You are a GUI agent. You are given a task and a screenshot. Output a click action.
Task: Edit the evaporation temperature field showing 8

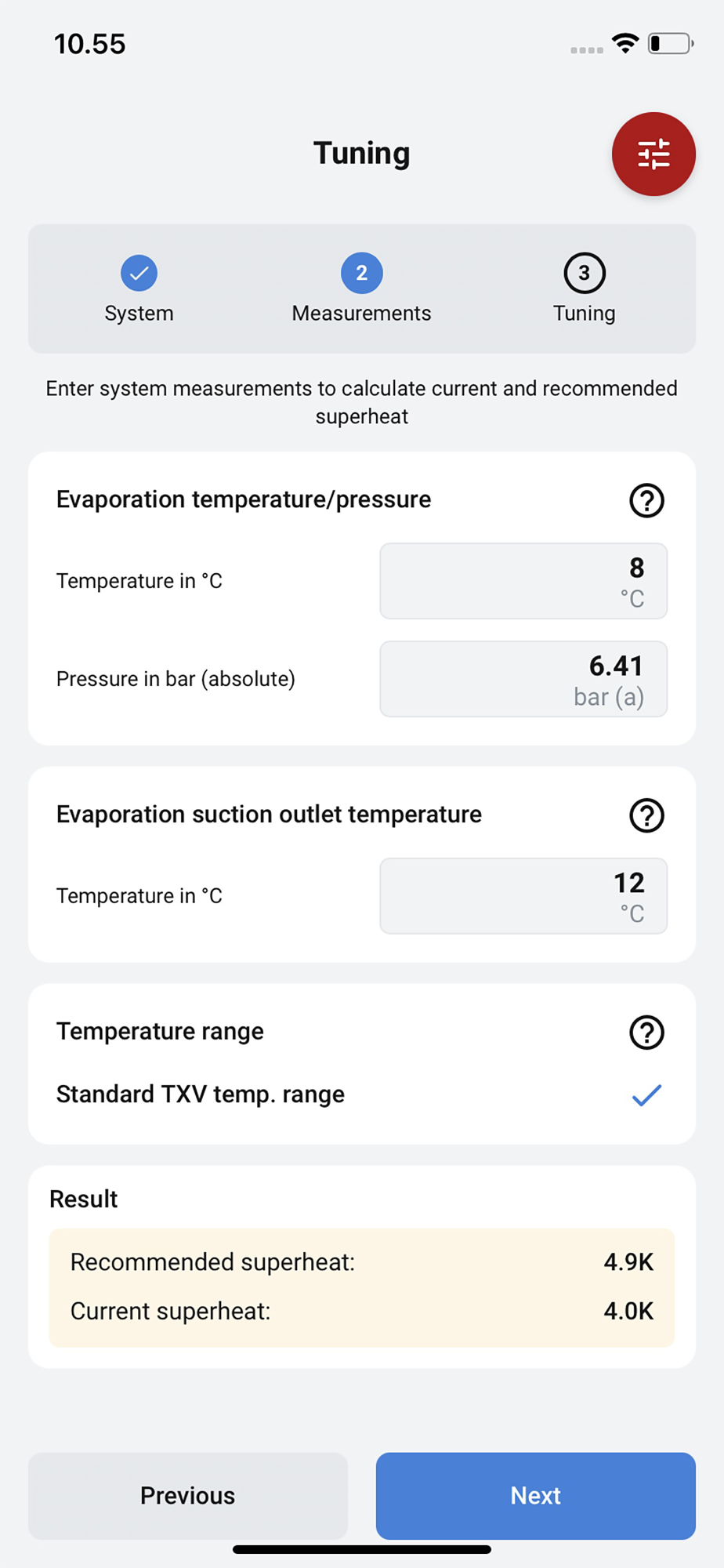523,581
